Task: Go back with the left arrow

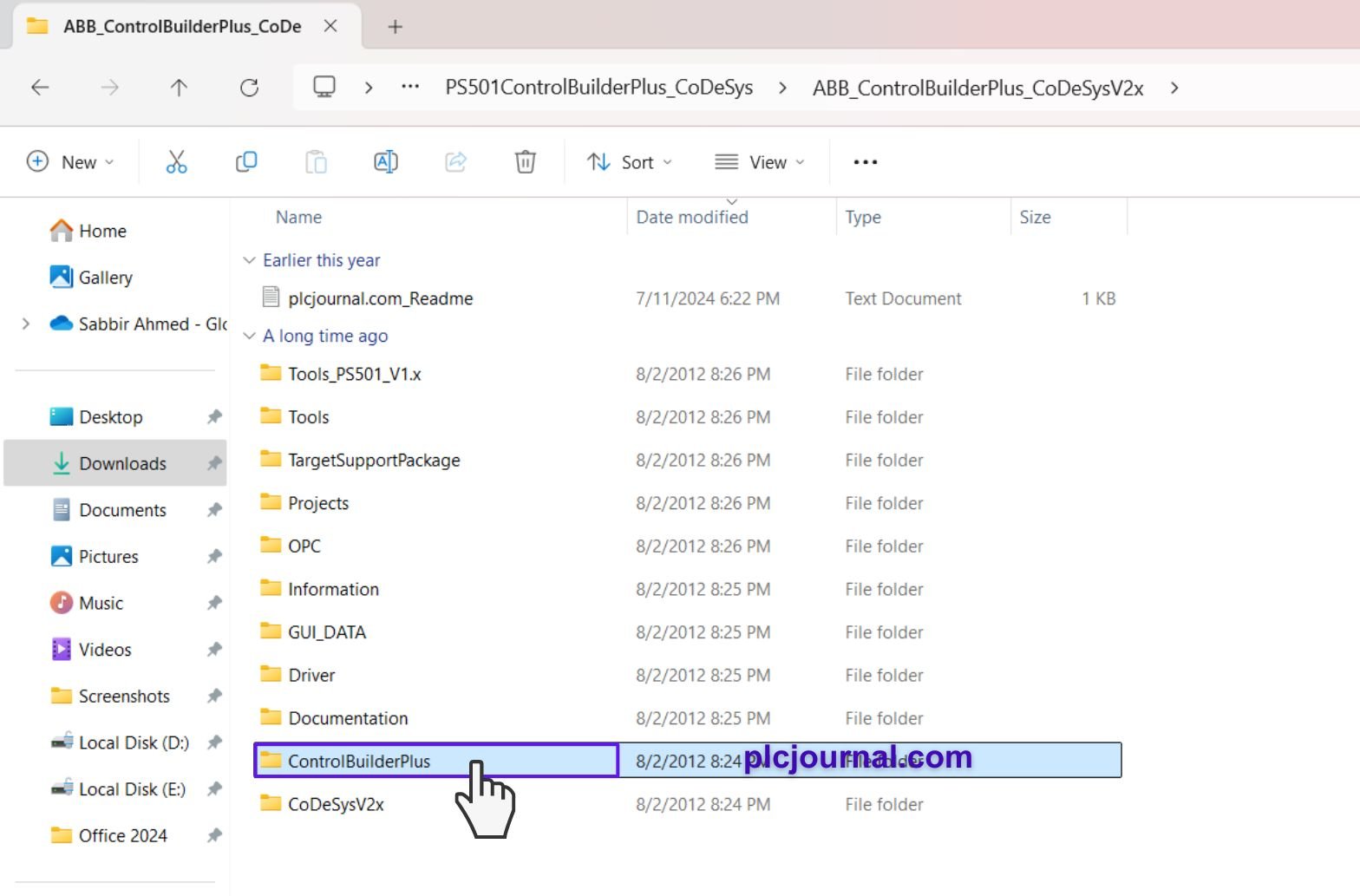Action: [40, 88]
